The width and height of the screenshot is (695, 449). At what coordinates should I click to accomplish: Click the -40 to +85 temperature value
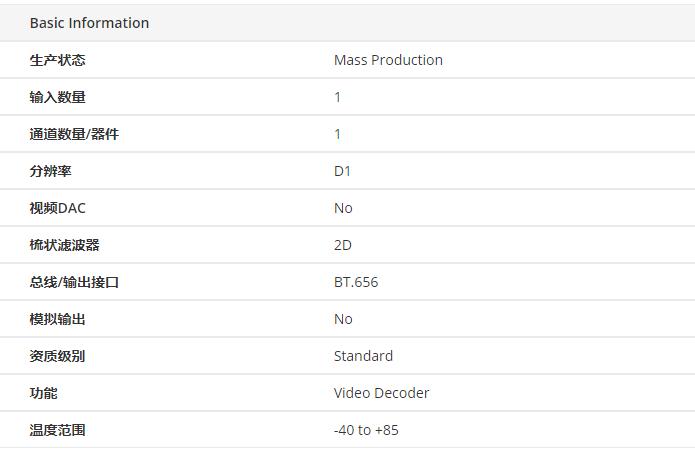pos(366,430)
